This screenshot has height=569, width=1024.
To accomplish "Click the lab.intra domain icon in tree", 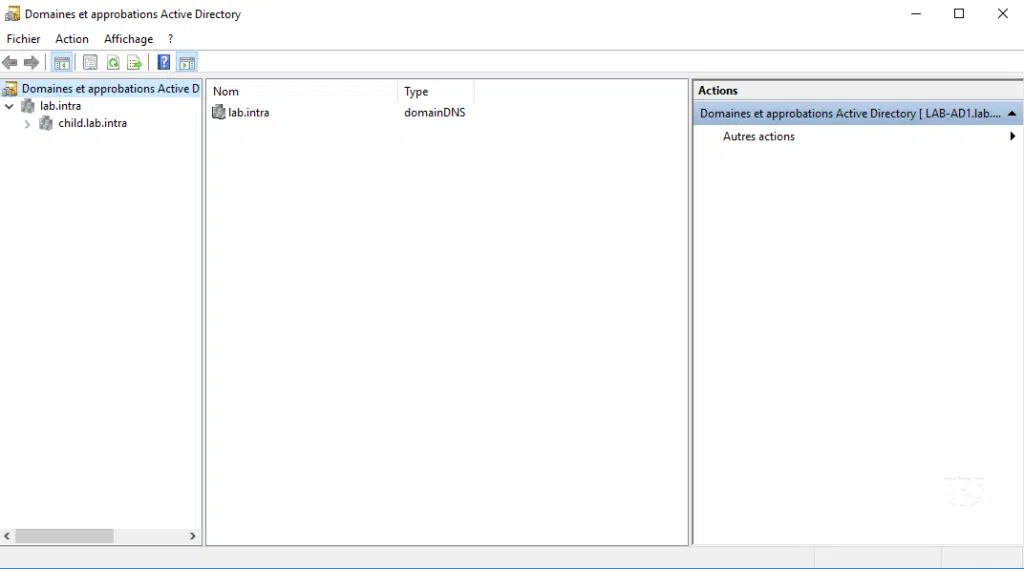I will click(x=28, y=106).
